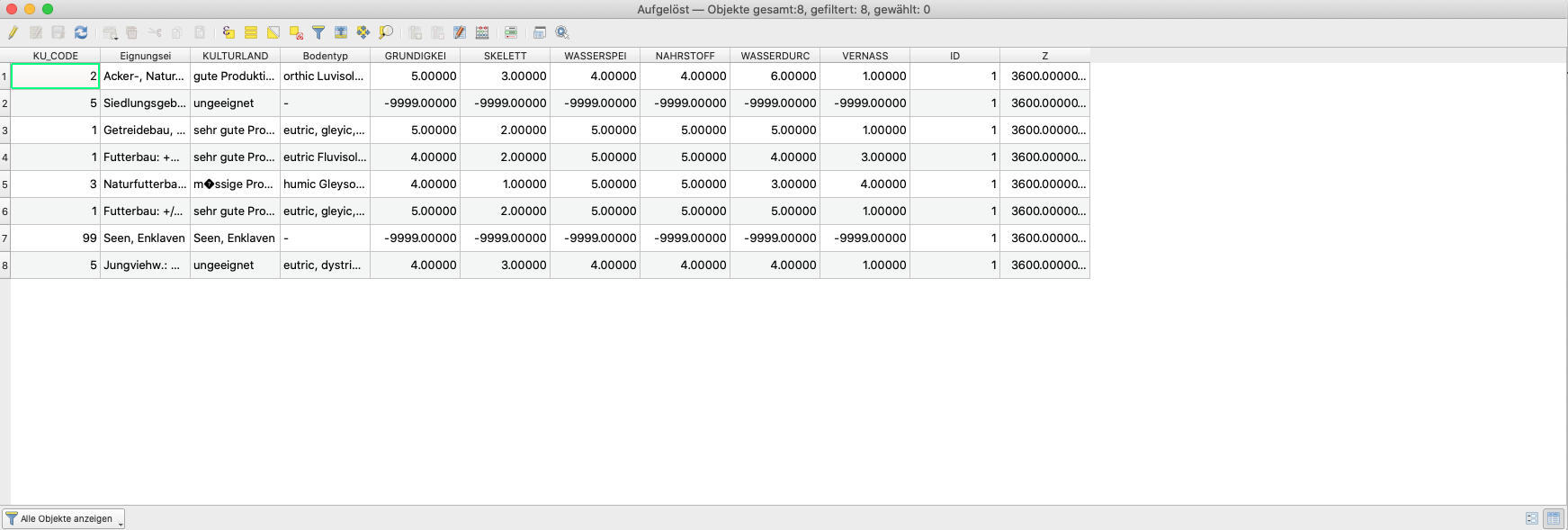Reload the attribute table
1568x530 pixels.
[81, 32]
